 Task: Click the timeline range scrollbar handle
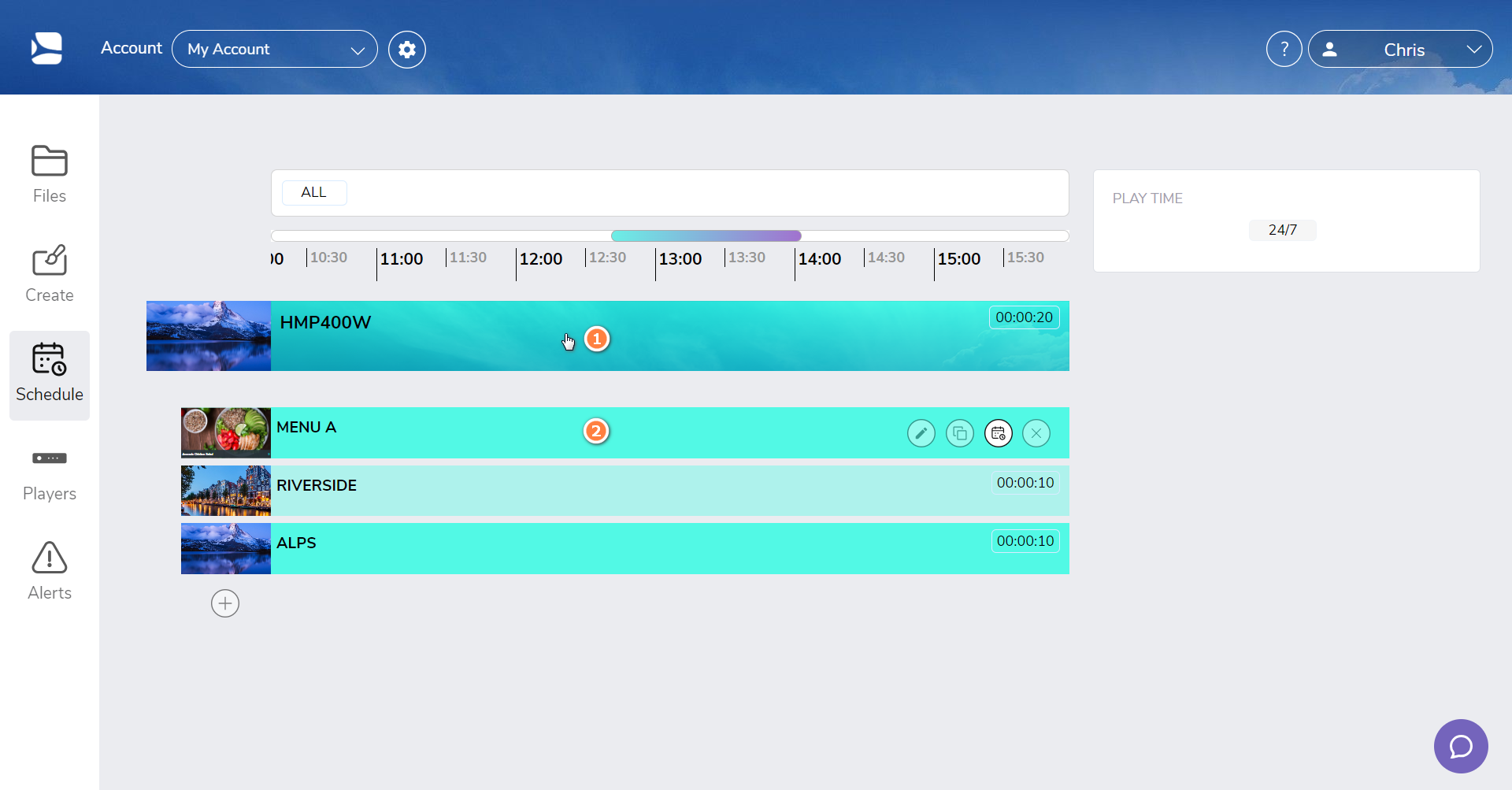pyautogui.click(x=706, y=236)
